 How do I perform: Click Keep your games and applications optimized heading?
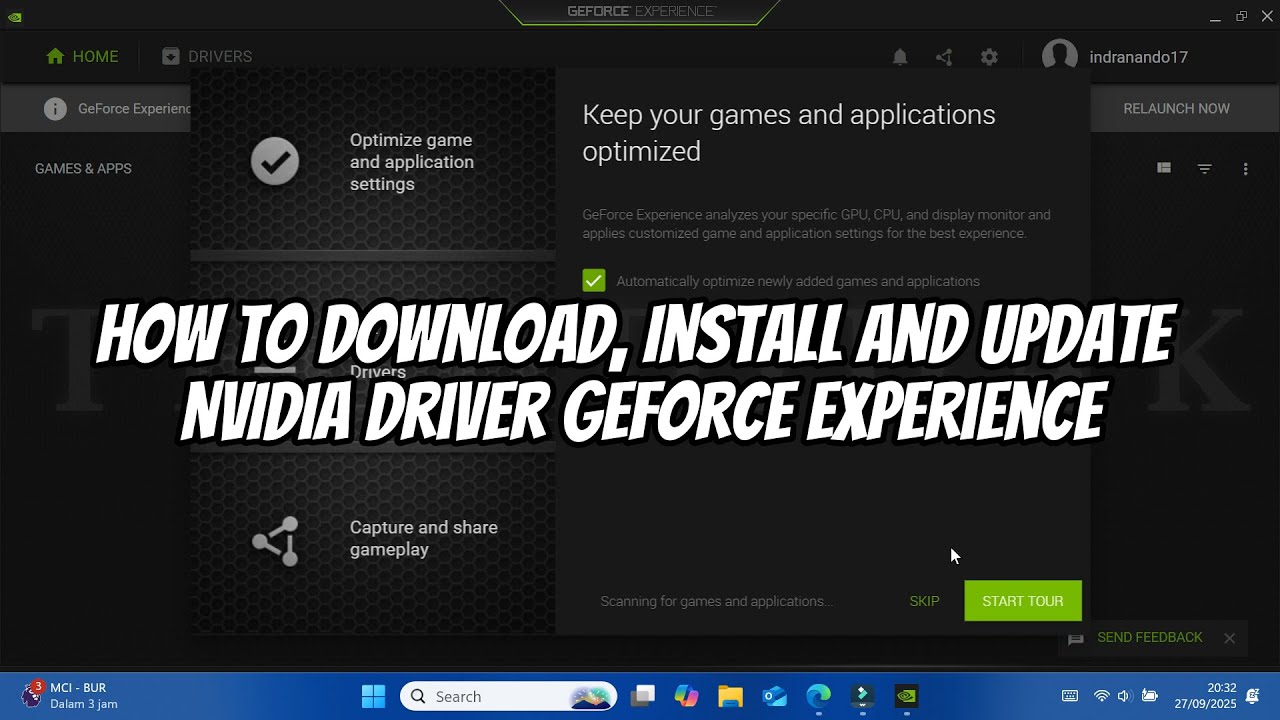pos(789,133)
